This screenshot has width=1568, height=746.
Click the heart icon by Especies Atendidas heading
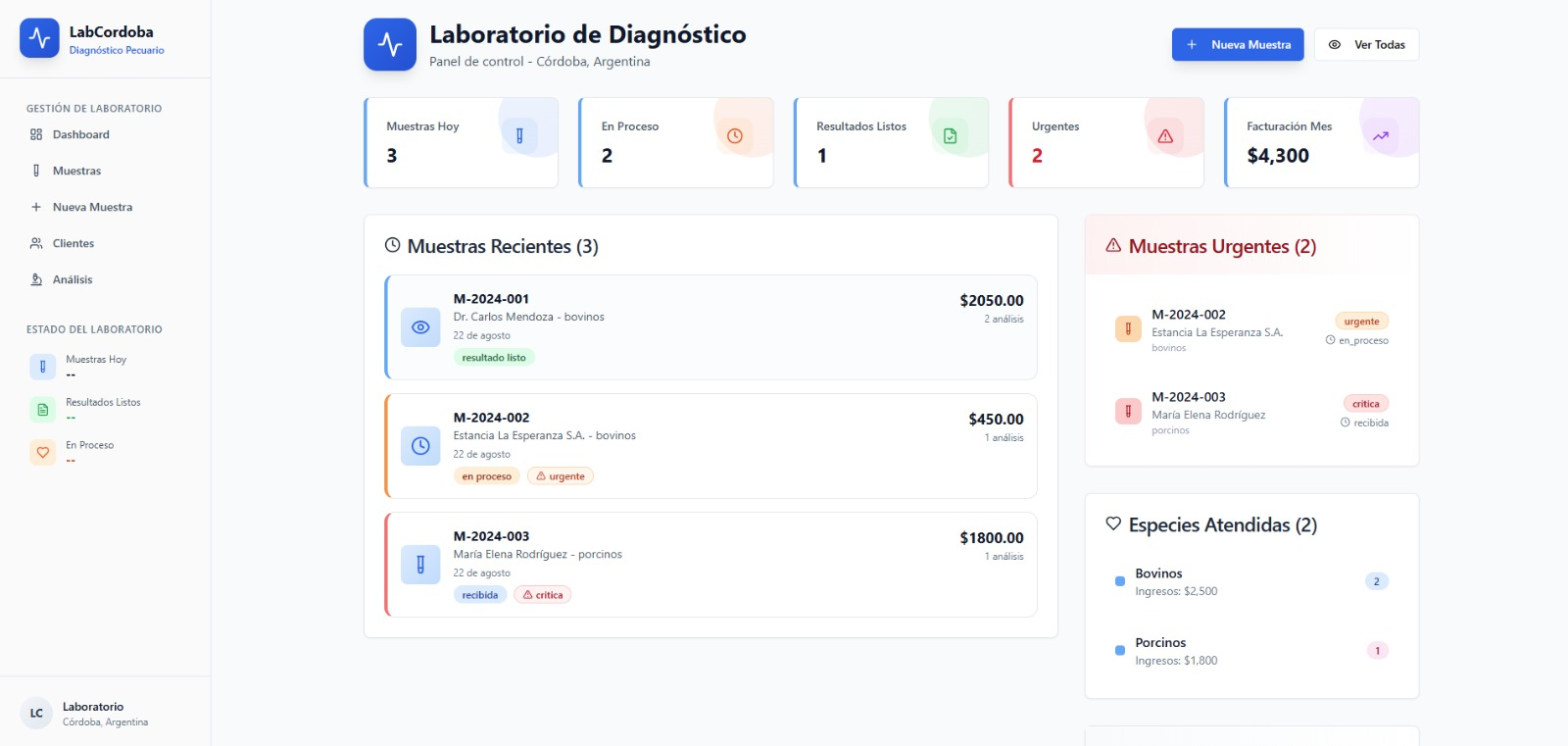1113,523
